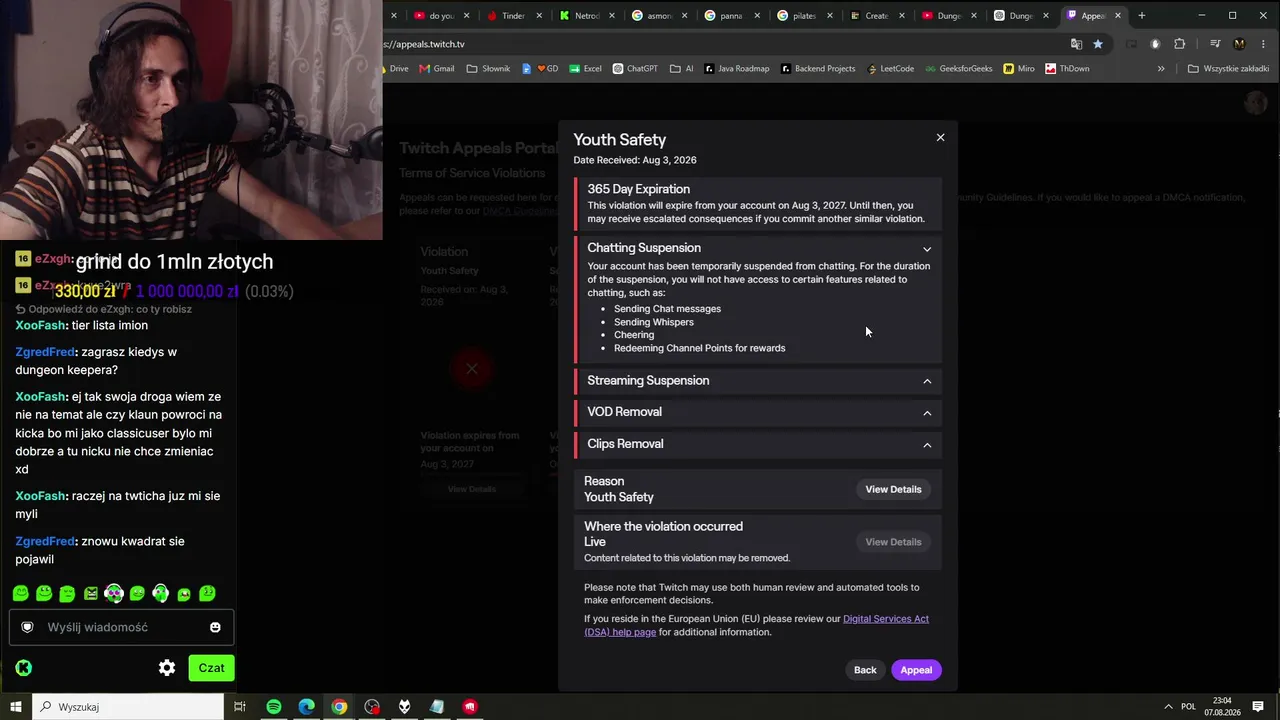The image size is (1280, 720).
Task: Show hidden system tray icons
Action: pos(1167,707)
